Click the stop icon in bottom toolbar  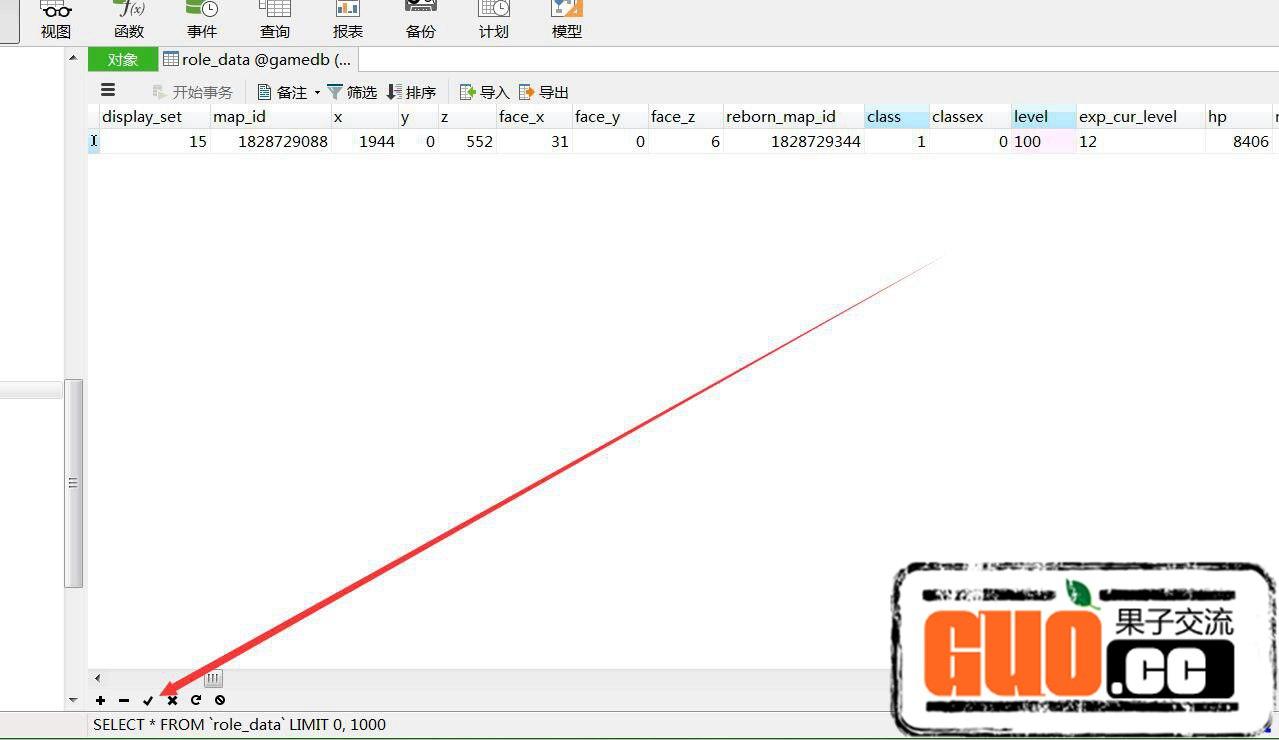pos(220,700)
